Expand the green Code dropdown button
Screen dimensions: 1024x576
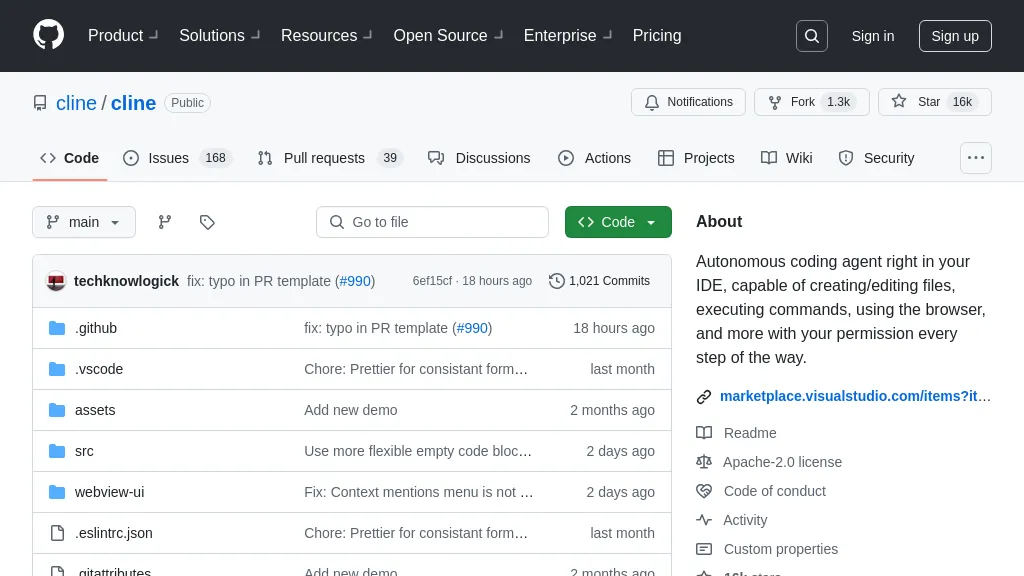[618, 222]
